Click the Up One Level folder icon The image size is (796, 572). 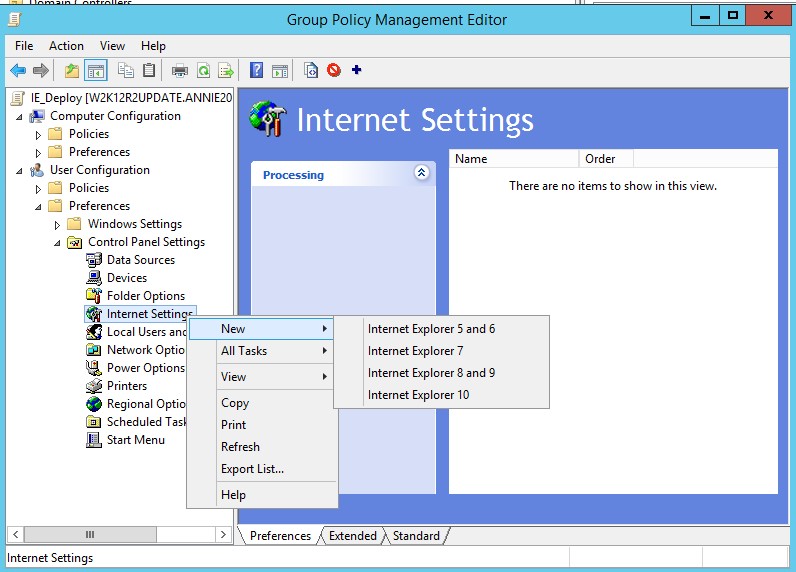(x=71, y=70)
